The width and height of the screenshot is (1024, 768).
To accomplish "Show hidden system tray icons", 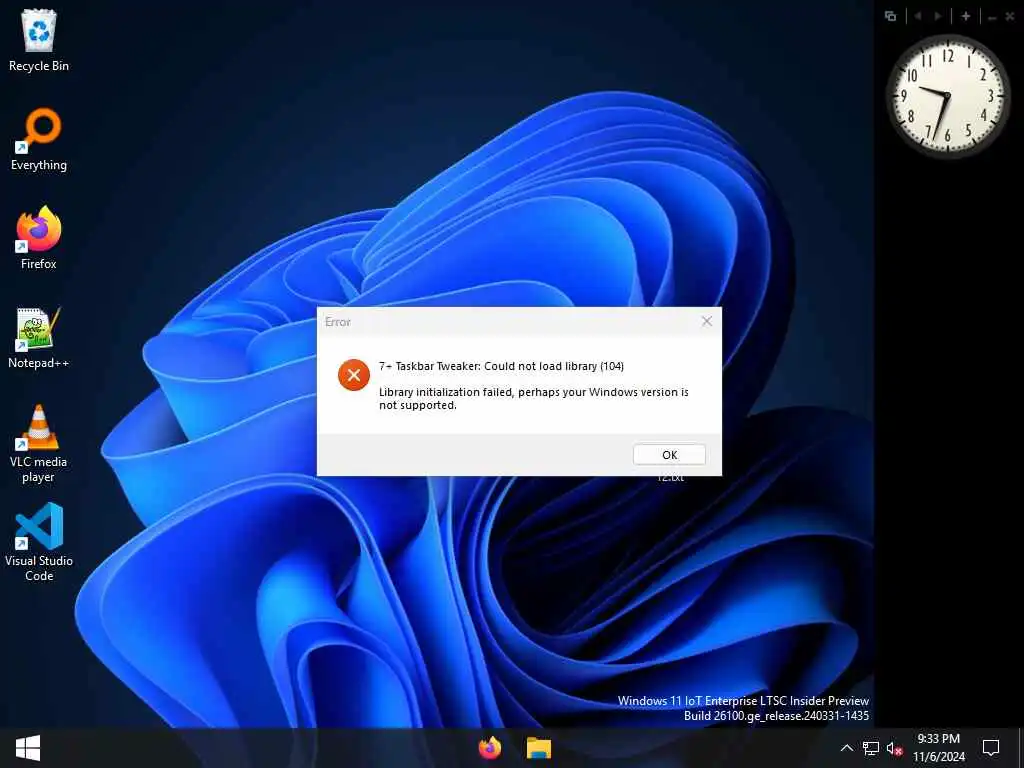I will [x=846, y=748].
